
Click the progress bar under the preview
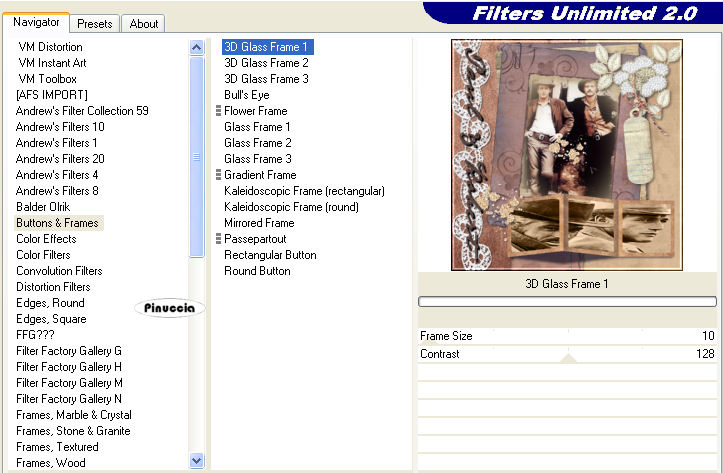pos(567,302)
